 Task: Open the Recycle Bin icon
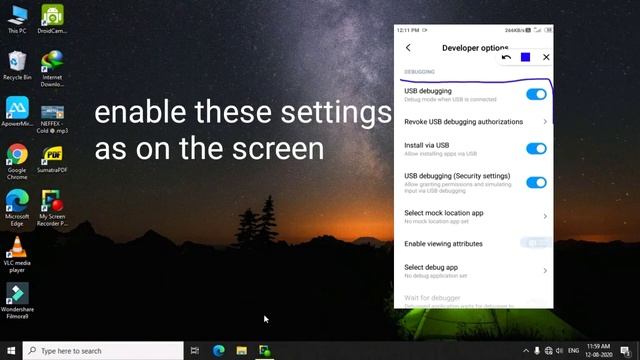(x=17, y=65)
